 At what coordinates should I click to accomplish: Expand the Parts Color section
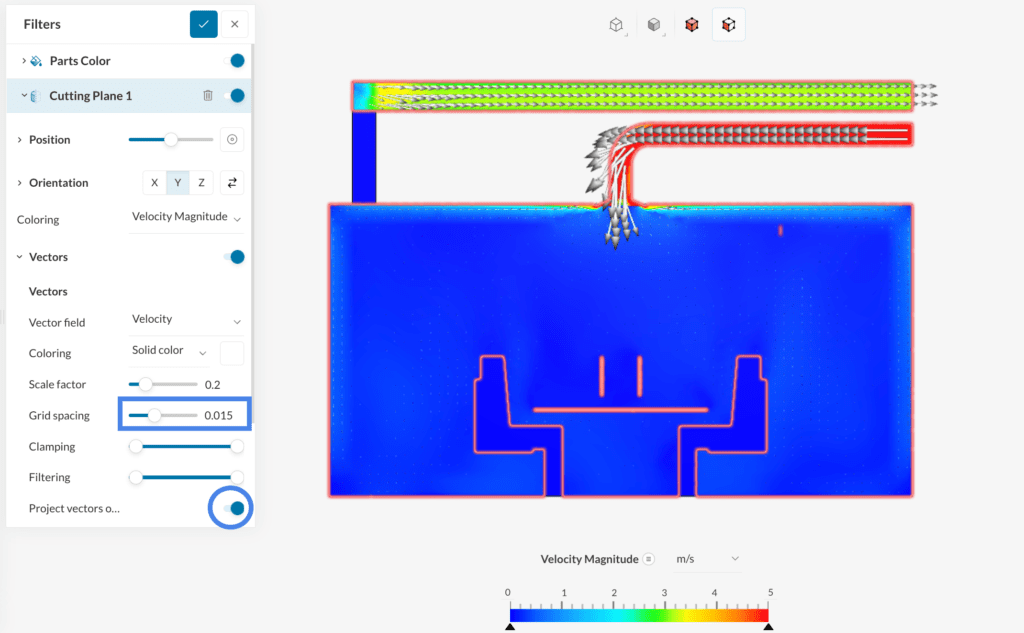[x=24, y=61]
